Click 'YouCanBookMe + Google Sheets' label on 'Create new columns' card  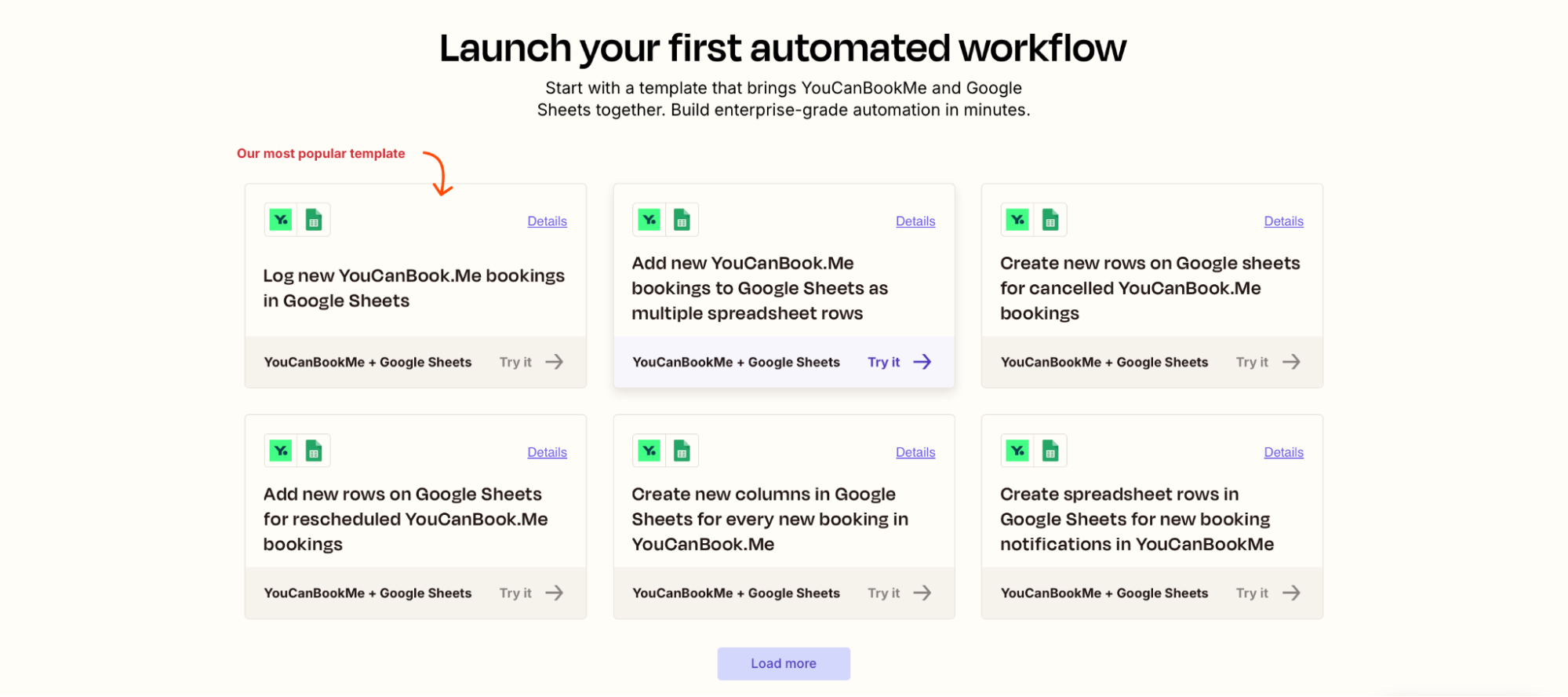(736, 593)
